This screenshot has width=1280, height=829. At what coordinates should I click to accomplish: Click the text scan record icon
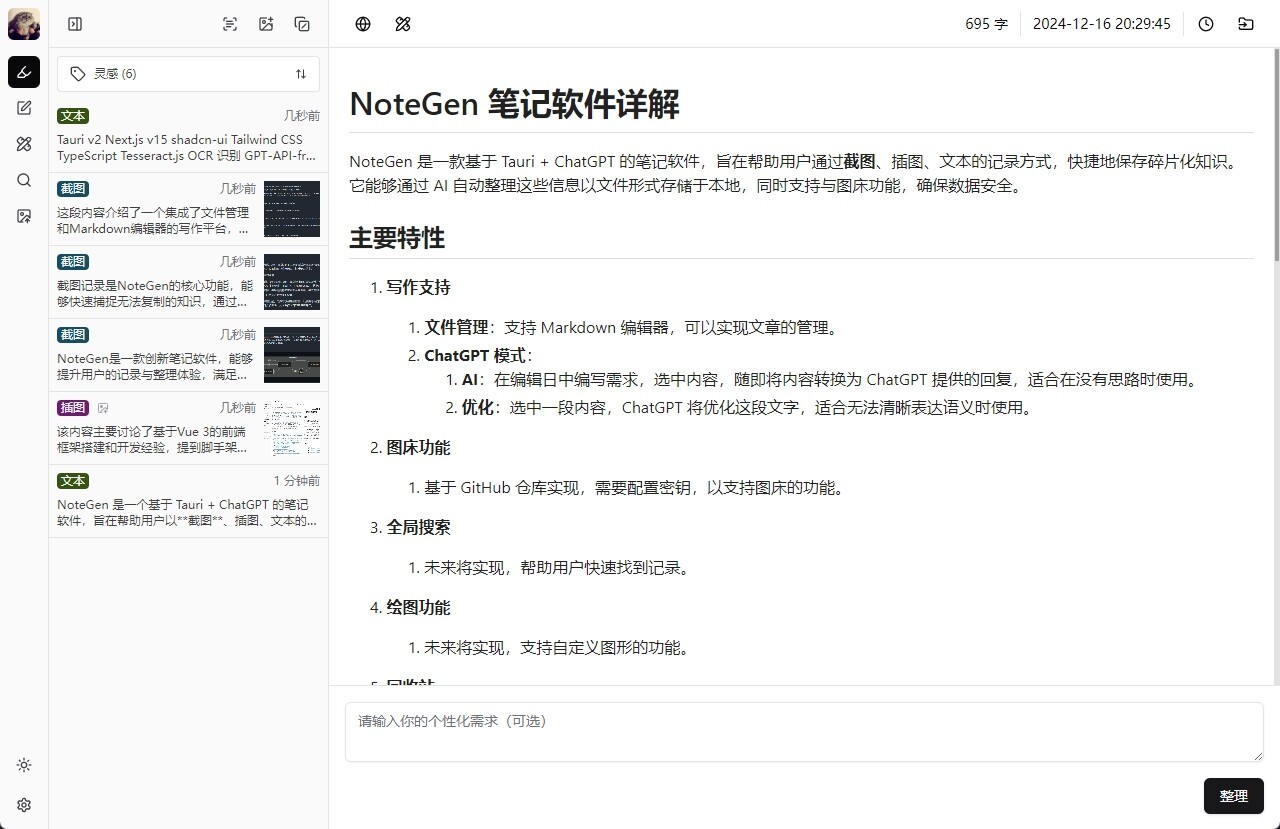click(230, 24)
